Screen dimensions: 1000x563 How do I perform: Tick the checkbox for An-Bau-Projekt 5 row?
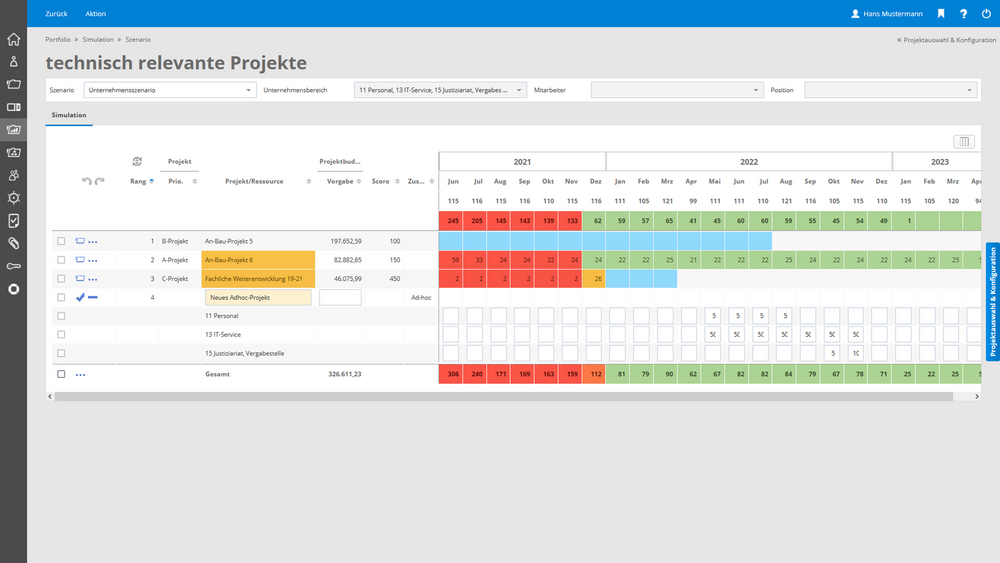61,242
